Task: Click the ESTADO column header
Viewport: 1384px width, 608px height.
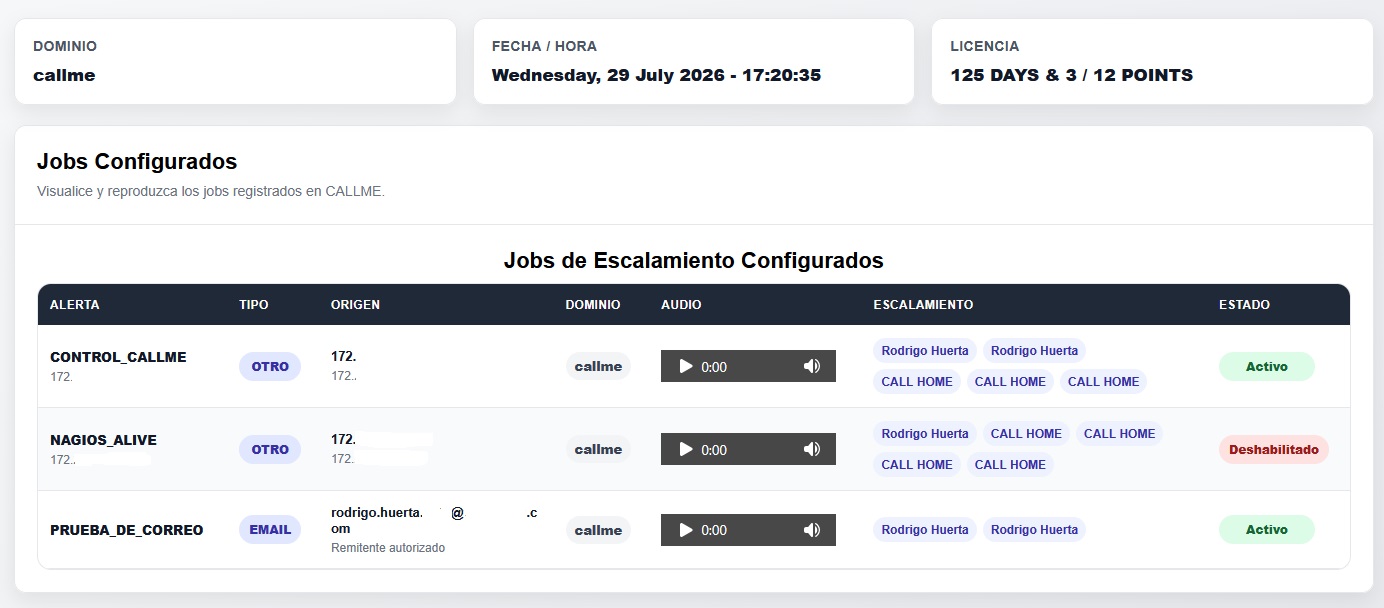Action: (x=1244, y=305)
